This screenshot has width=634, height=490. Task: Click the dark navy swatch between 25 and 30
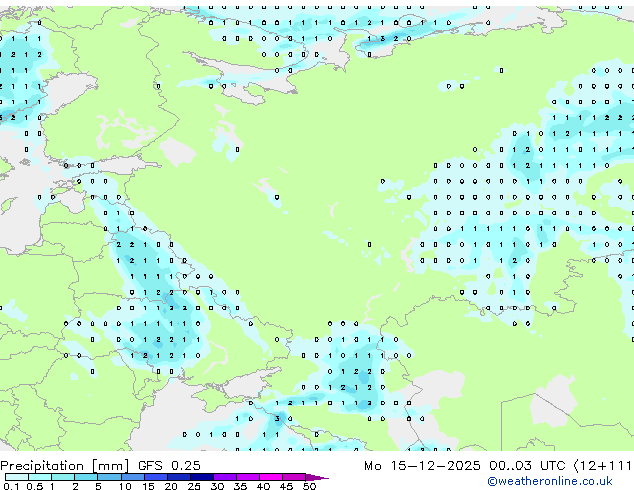pyautogui.click(x=202, y=477)
